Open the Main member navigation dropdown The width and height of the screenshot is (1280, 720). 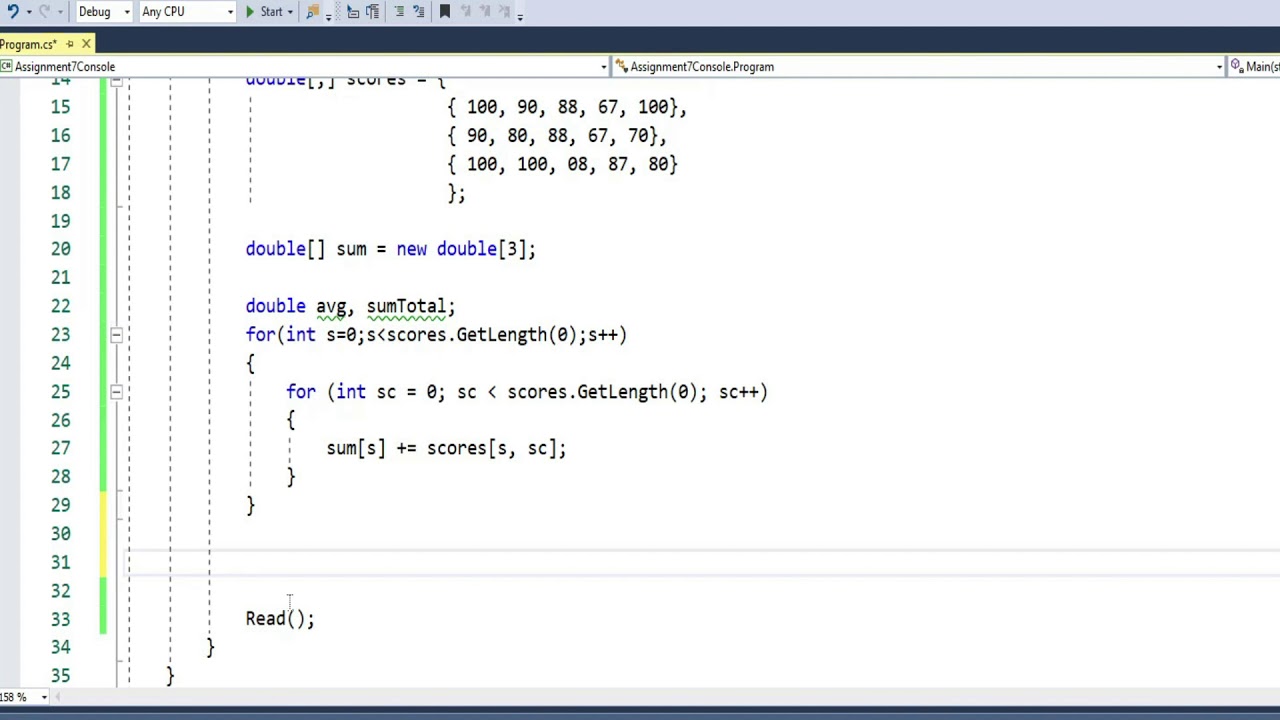[x=1254, y=67]
